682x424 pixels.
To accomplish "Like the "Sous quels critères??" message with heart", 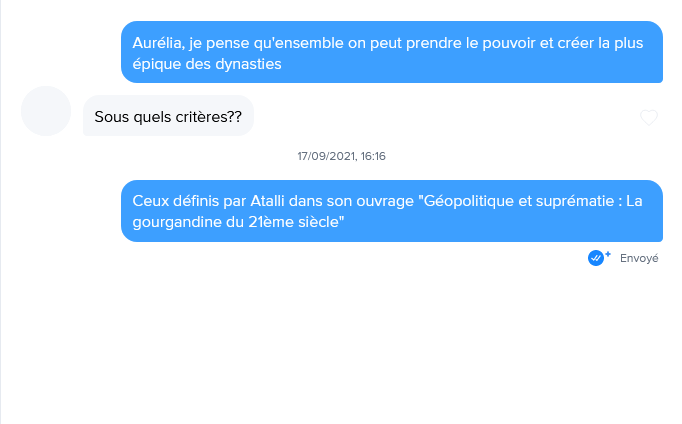I will coord(649,117).
